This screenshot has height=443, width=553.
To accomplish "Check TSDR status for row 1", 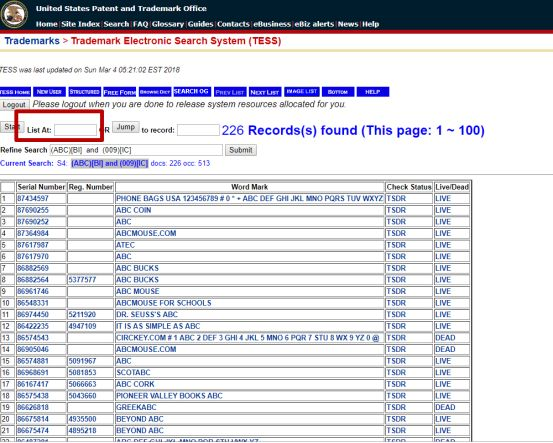I will 396,199.
